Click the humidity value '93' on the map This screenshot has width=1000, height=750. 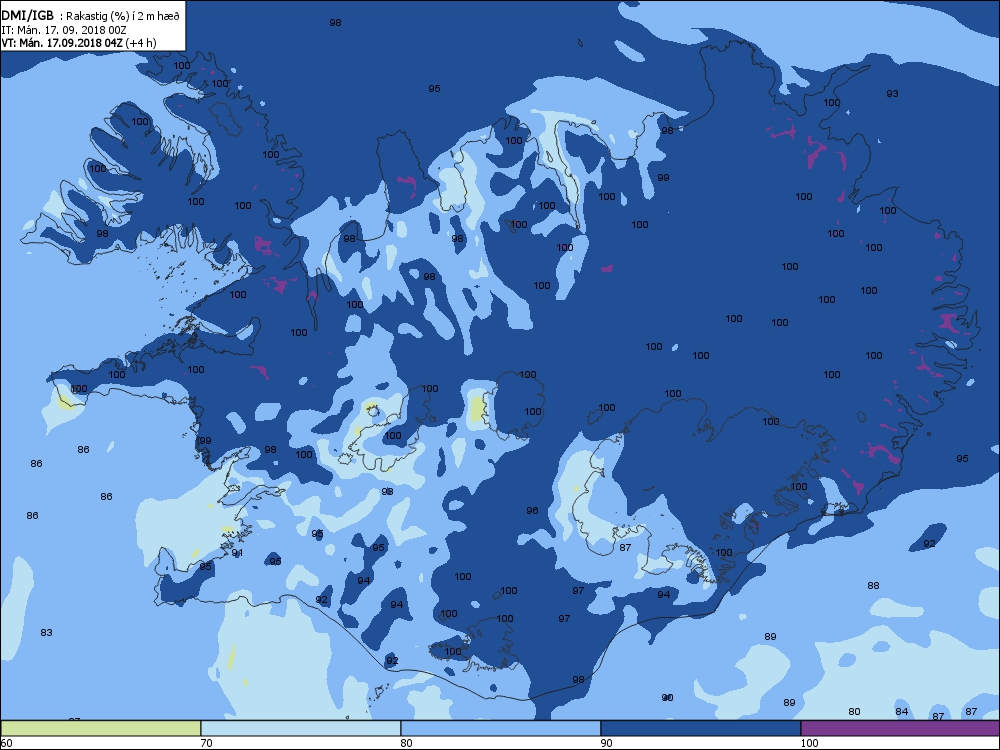click(x=892, y=94)
